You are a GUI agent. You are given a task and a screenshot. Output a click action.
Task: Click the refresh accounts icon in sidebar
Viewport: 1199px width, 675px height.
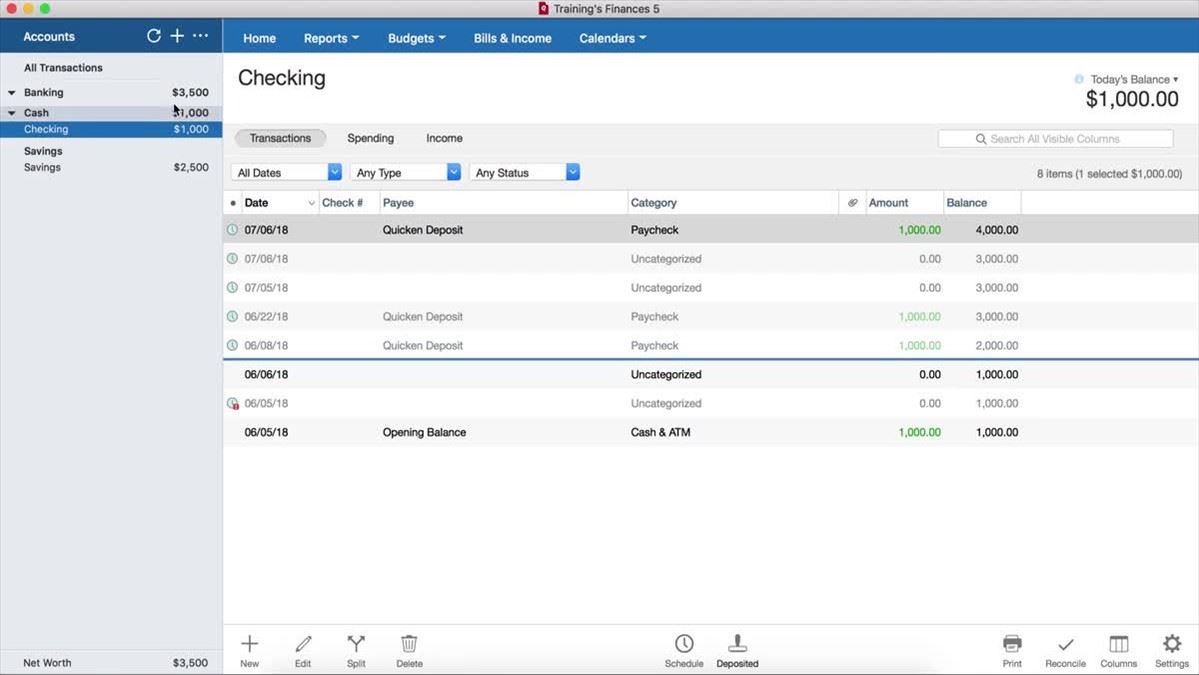[154, 36]
